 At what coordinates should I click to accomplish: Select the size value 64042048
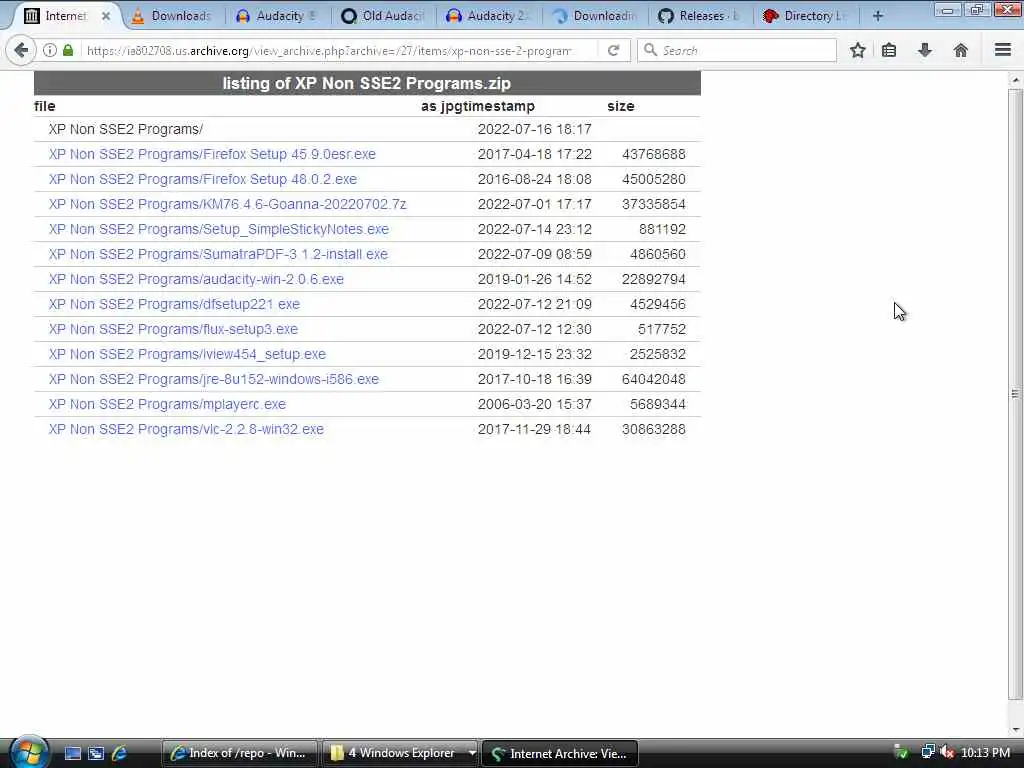[654, 379]
